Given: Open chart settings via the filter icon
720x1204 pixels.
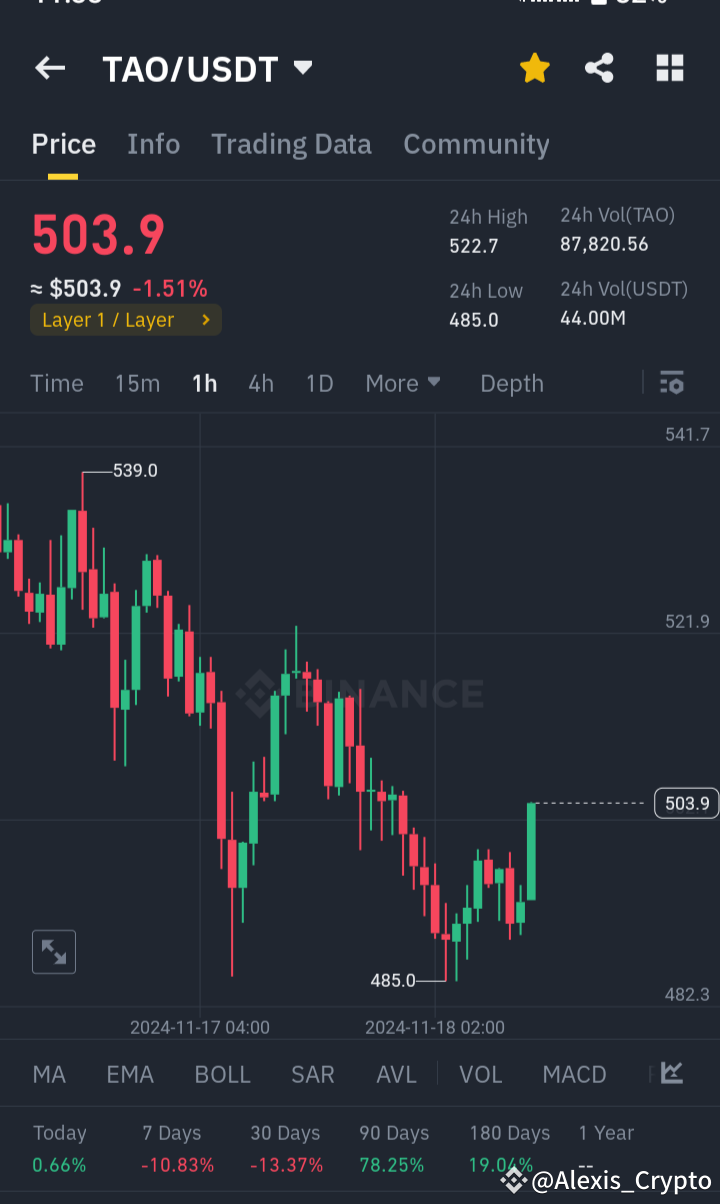Looking at the screenshot, I should pos(672,383).
